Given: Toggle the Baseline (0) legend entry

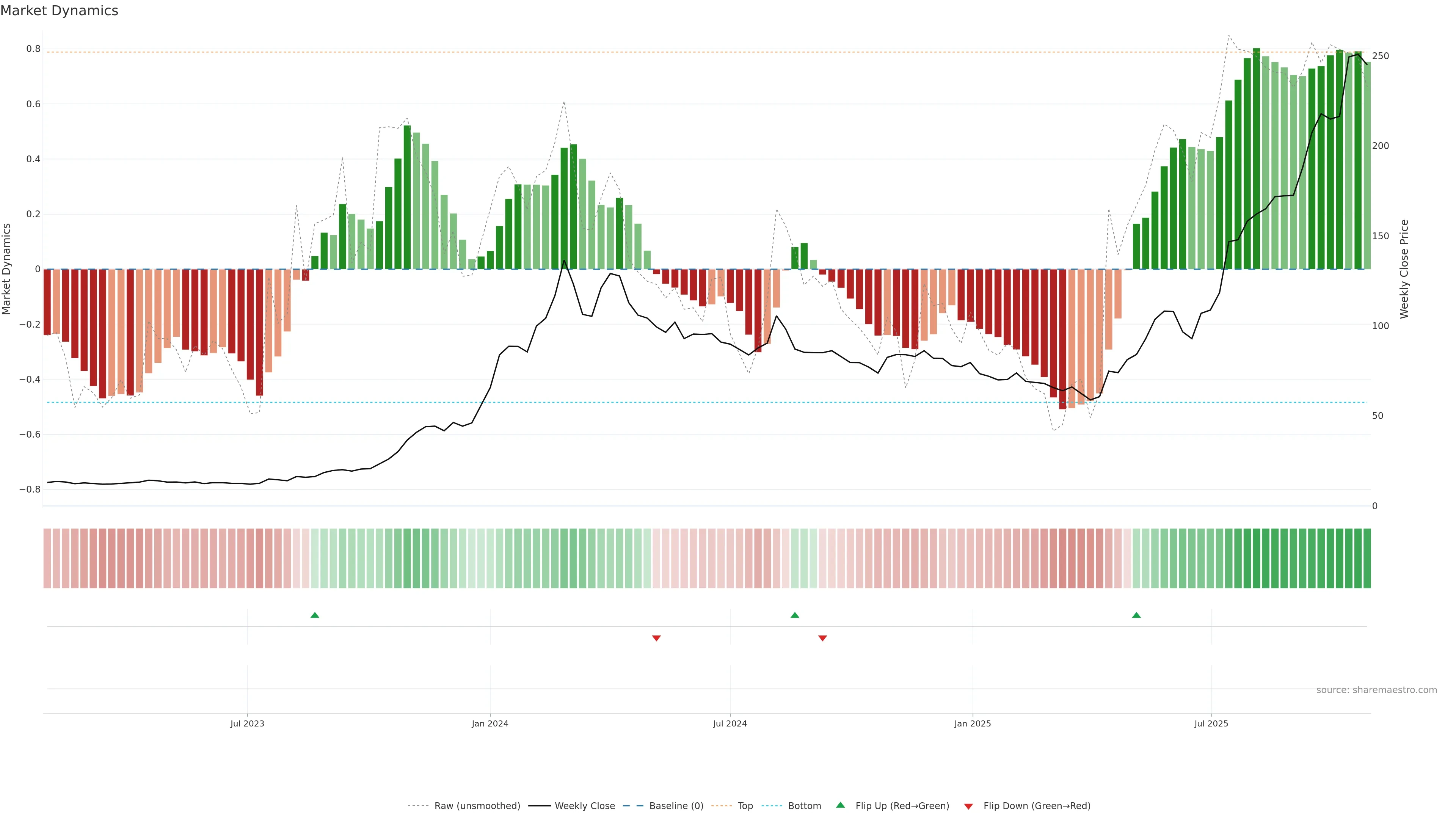Looking at the screenshot, I should 676,806.
